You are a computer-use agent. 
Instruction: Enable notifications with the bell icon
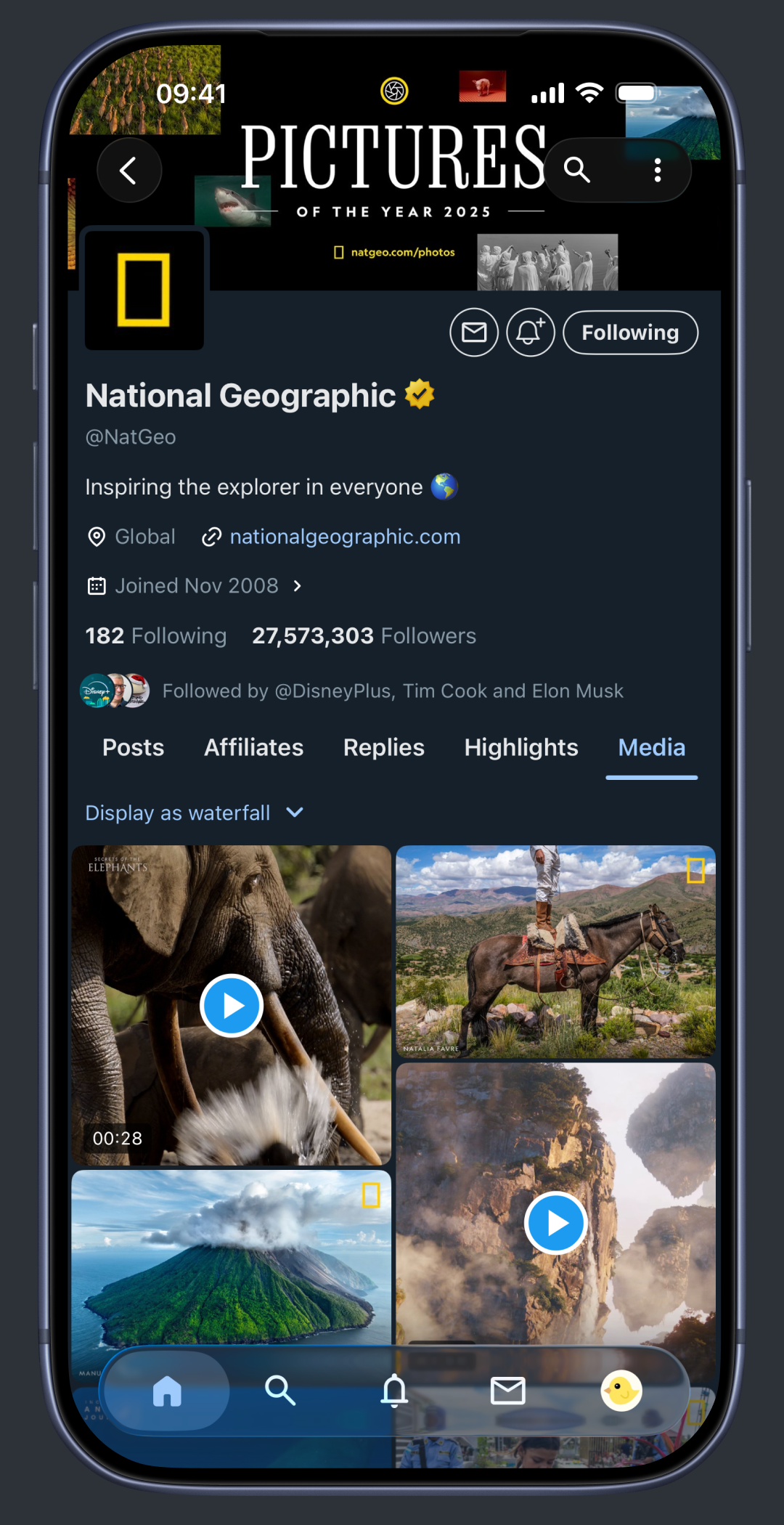point(529,332)
